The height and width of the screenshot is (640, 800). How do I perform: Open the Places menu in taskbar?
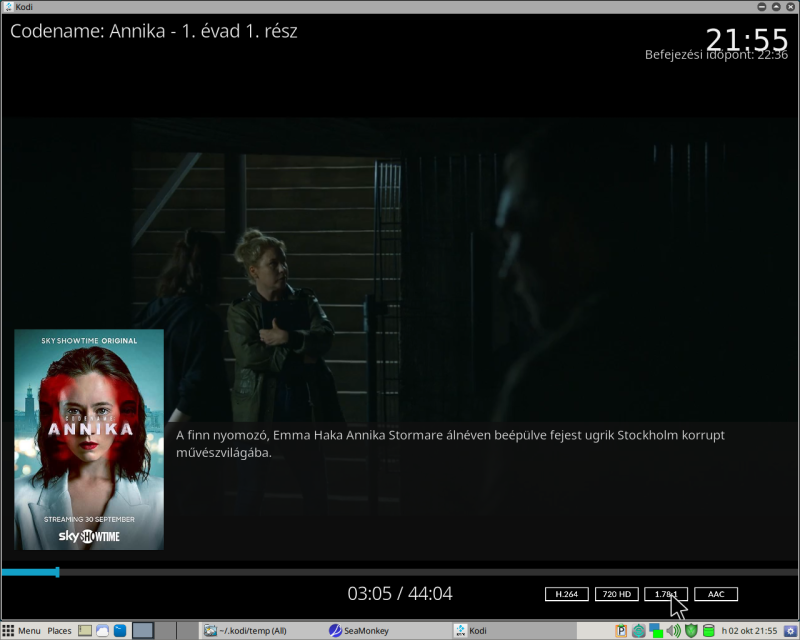coord(59,631)
